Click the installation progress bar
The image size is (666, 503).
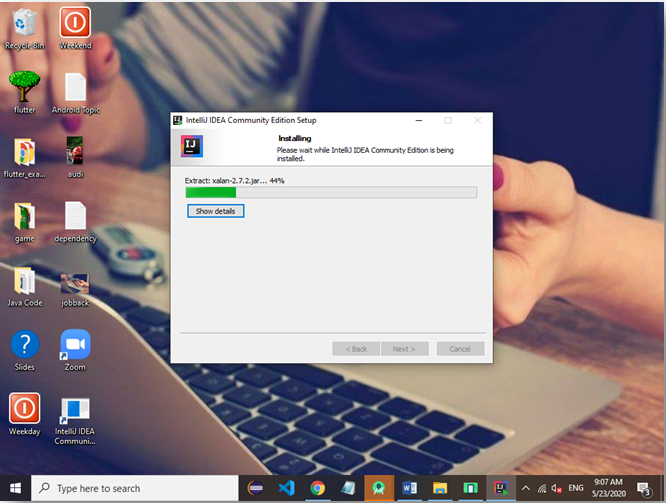331,192
